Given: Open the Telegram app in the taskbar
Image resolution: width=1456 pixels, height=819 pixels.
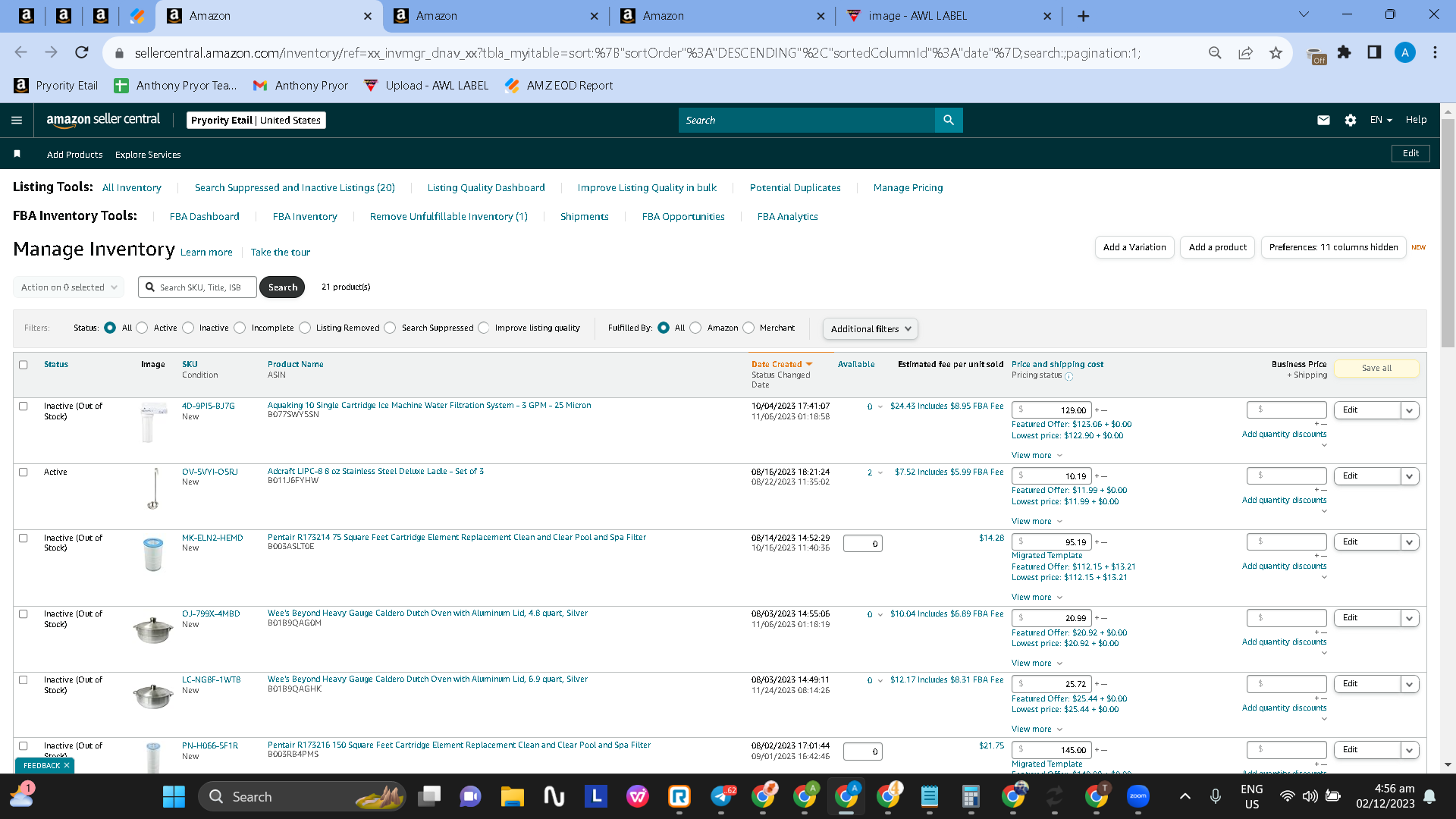Looking at the screenshot, I should [x=722, y=796].
